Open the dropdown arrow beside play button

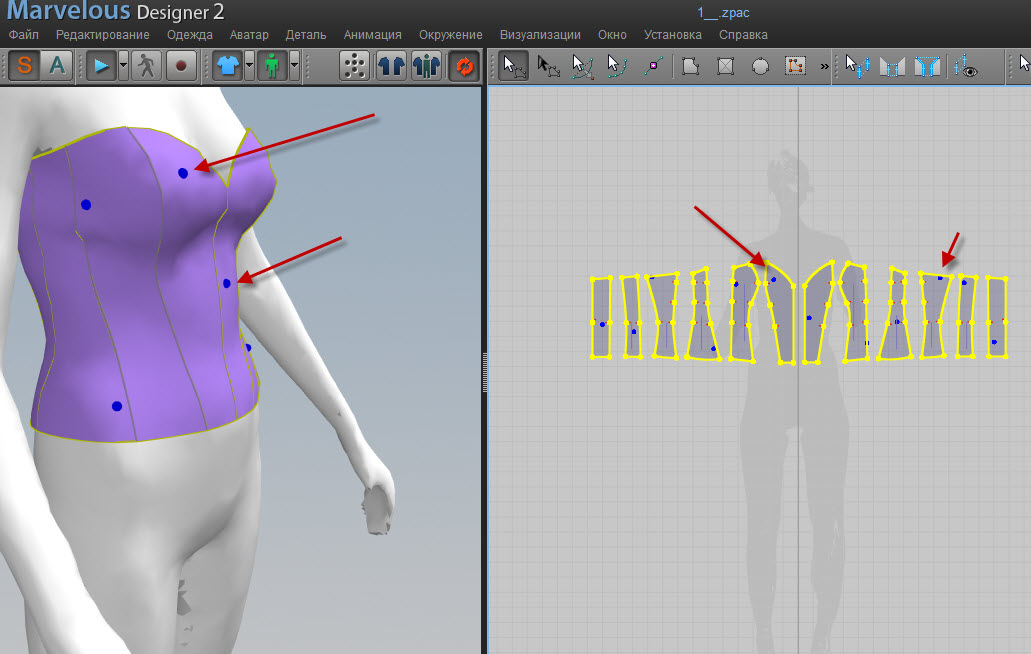123,67
